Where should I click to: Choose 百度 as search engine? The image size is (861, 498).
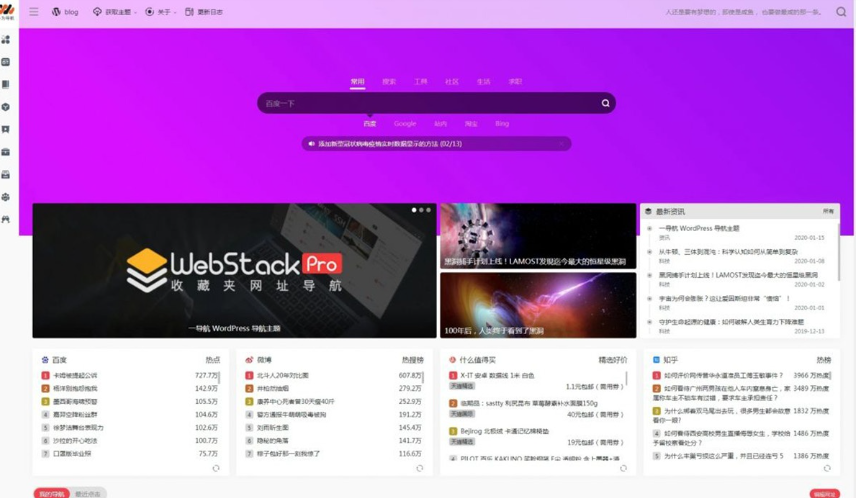point(370,124)
